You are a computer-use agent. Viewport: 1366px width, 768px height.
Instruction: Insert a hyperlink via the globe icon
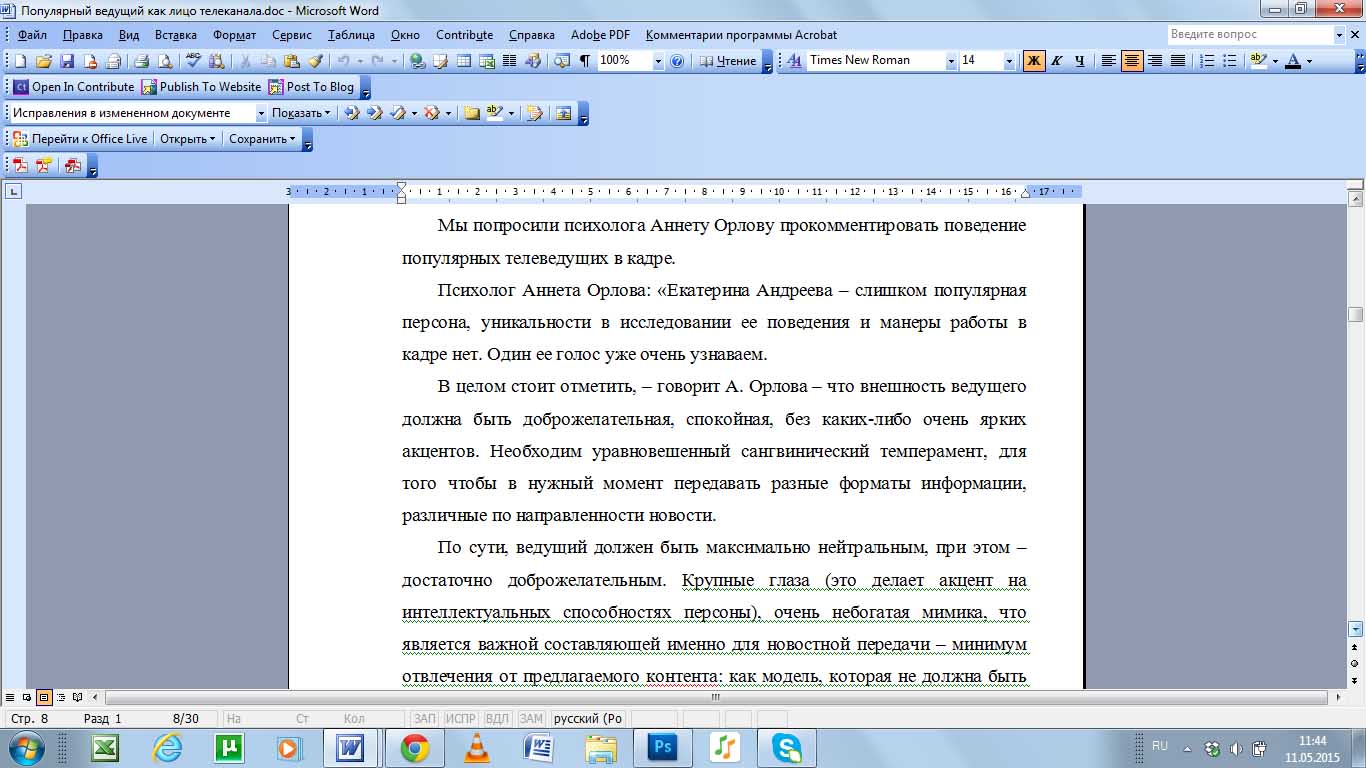417,61
